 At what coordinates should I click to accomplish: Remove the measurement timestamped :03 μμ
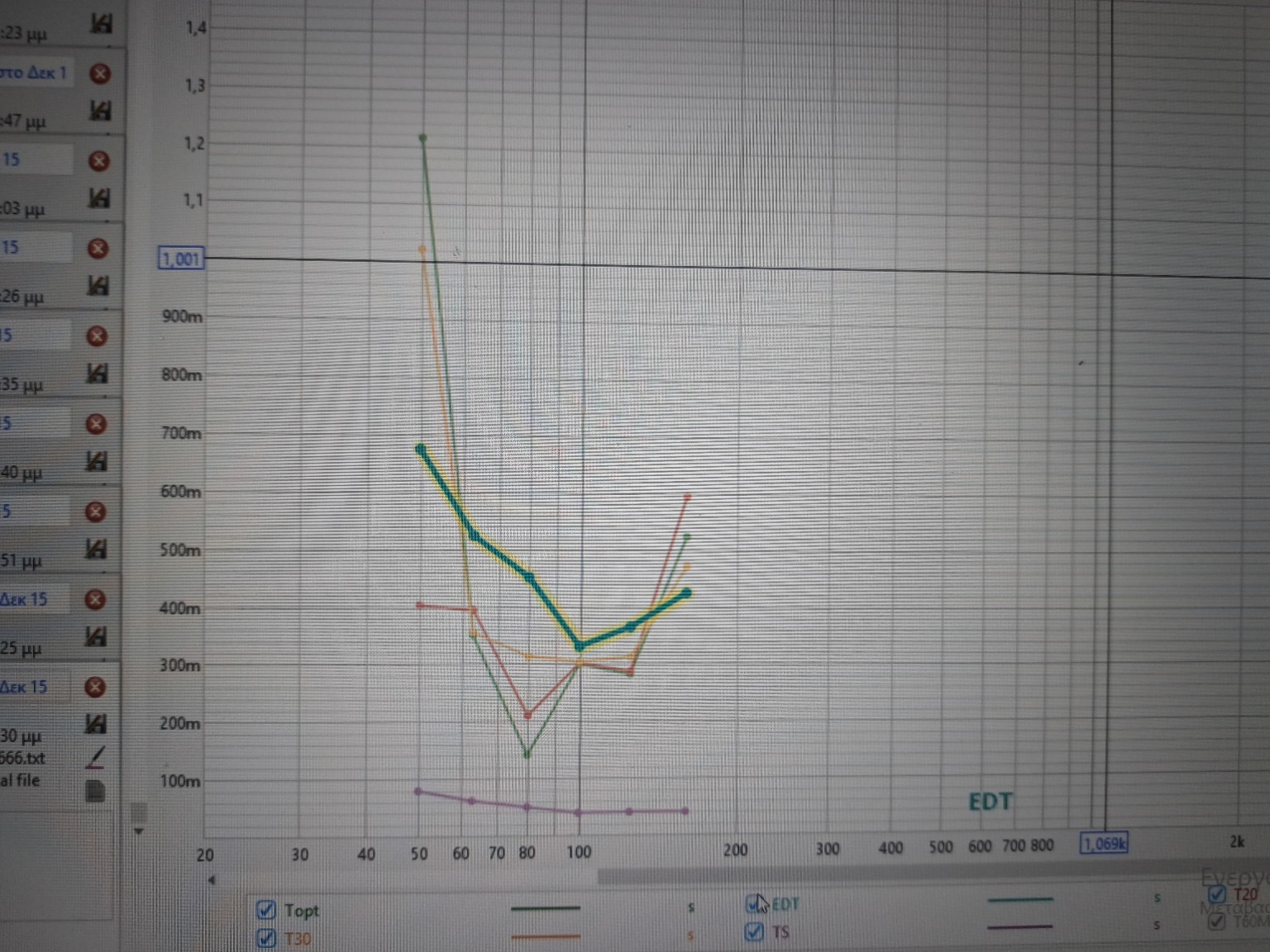point(98,161)
